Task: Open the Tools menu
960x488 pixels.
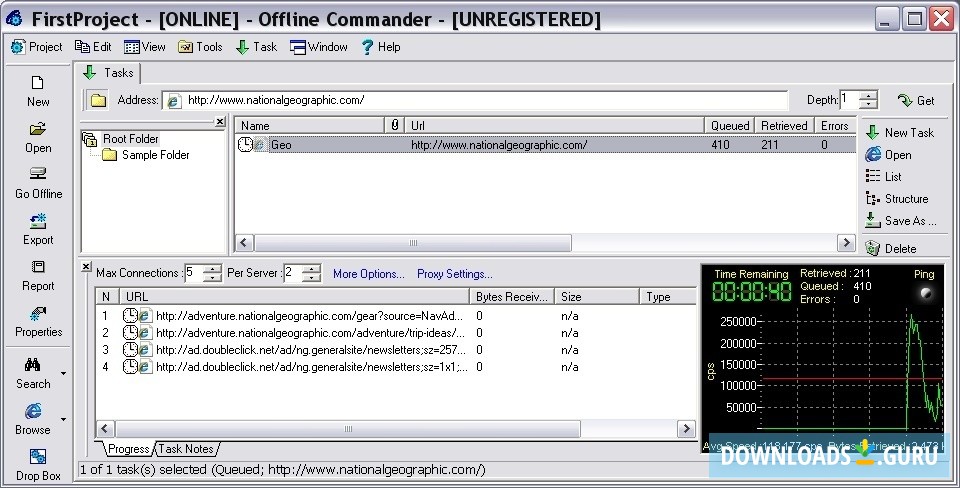Action: 200,47
